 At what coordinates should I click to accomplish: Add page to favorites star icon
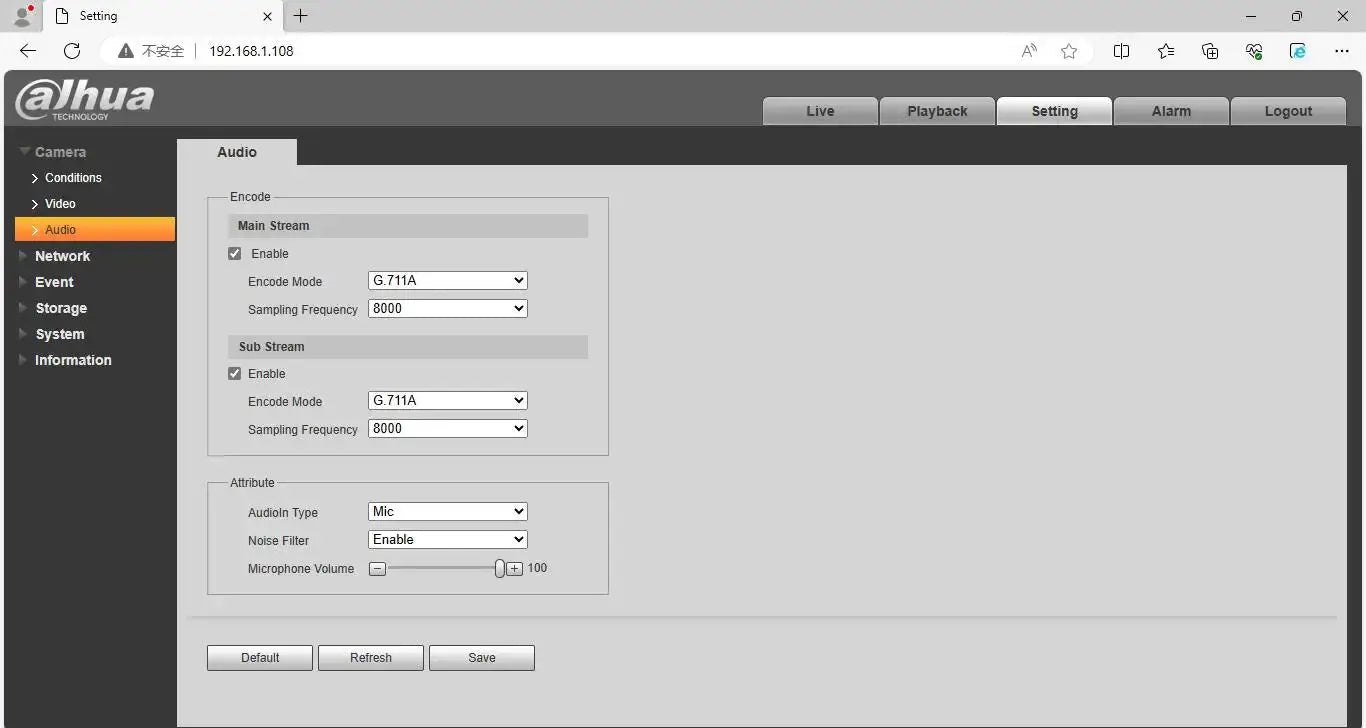1069,51
